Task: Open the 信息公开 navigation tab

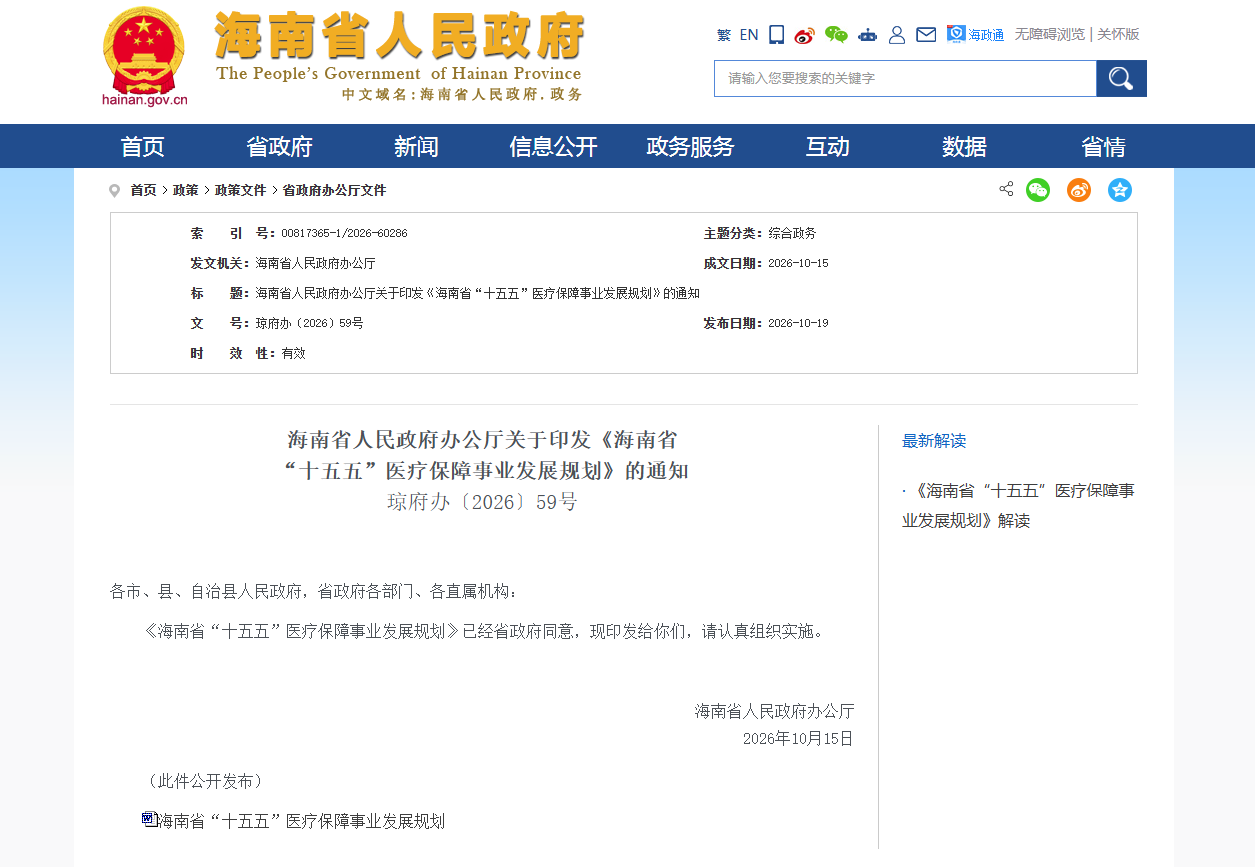Action: pos(554,147)
